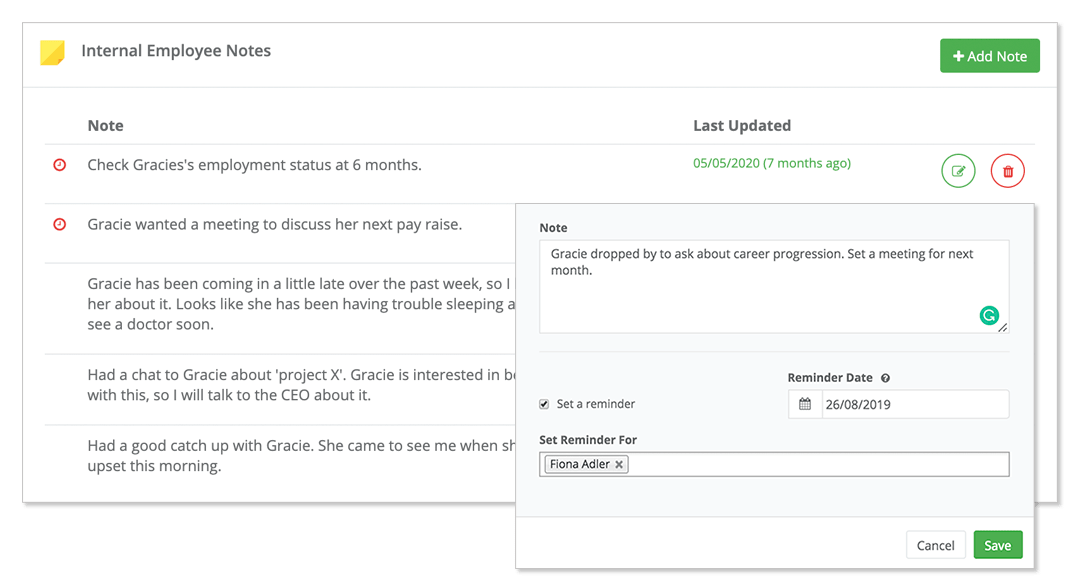Click the Grammarly icon in note textarea
Viewport: 1080px width, 588px height.
coord(988,316)
